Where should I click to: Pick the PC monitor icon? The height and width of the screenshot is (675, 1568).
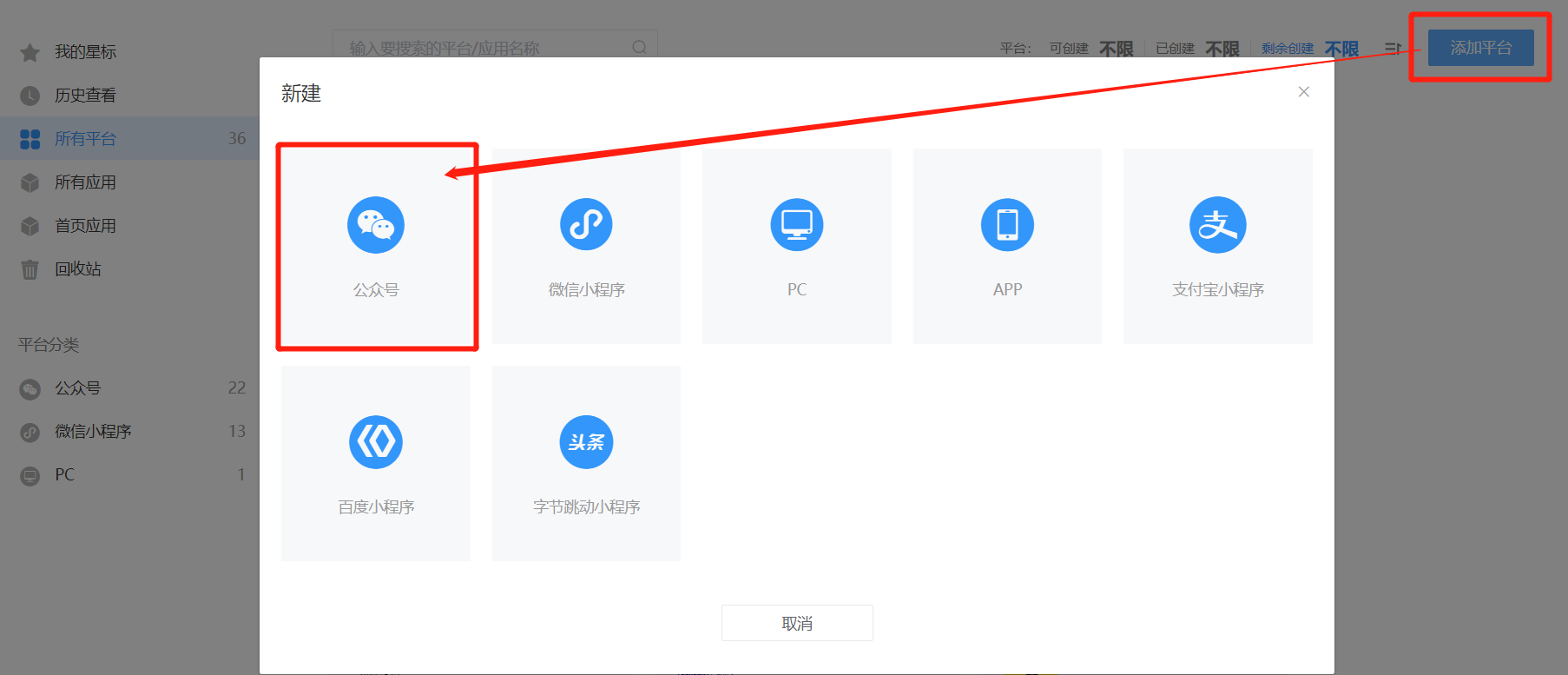coord(797,225)
